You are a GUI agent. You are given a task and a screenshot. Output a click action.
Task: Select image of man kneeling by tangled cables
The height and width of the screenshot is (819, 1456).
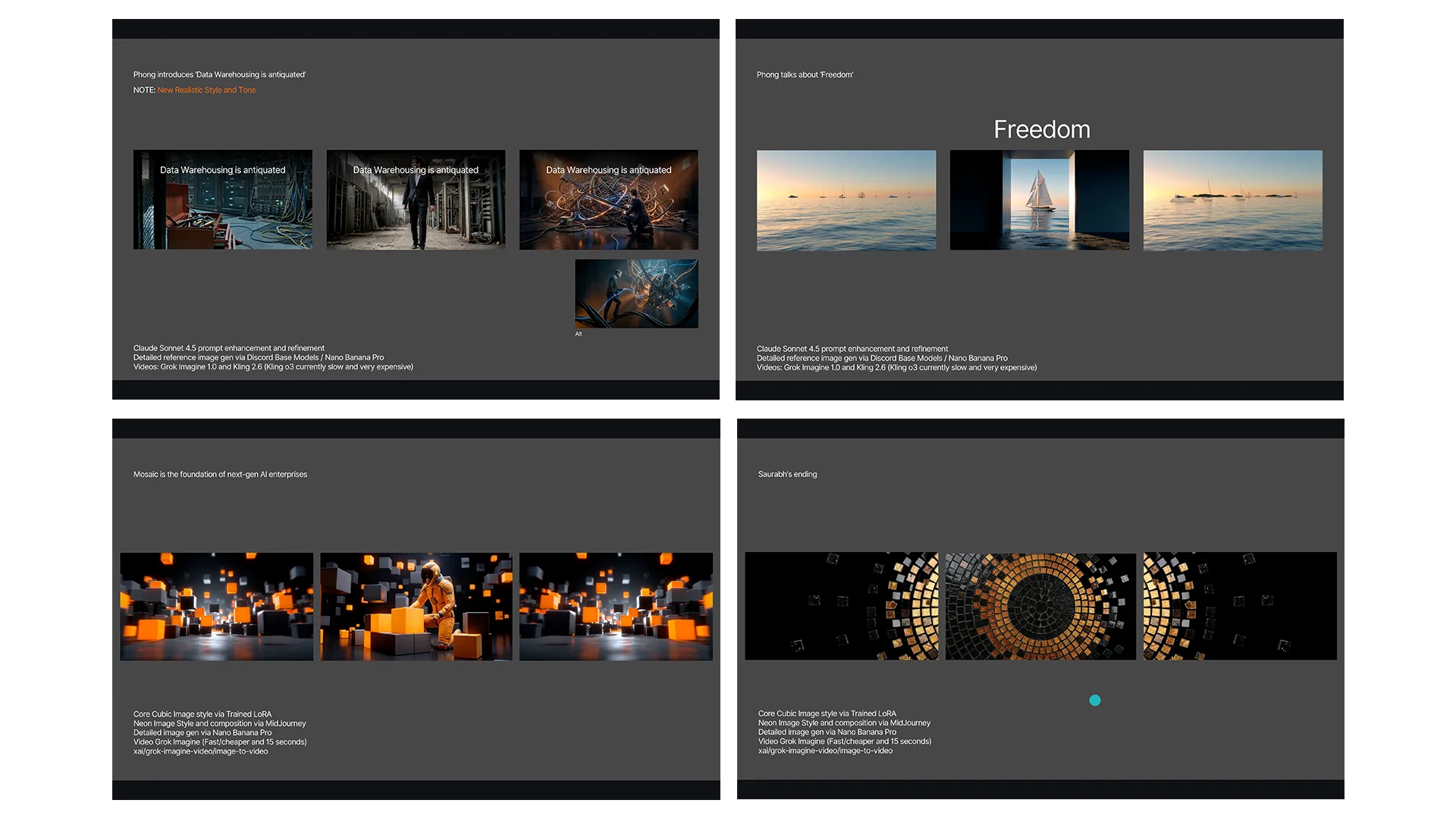click(609, 199)
